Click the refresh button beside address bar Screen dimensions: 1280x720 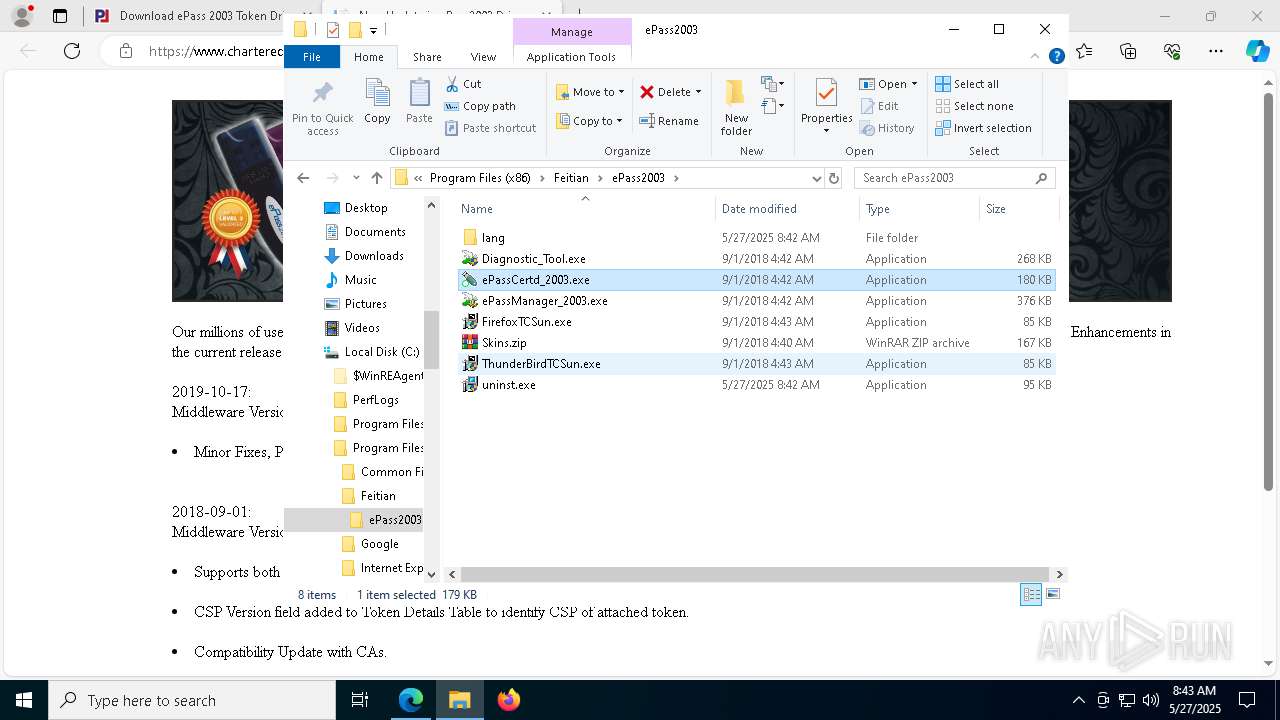pos(834,178)
